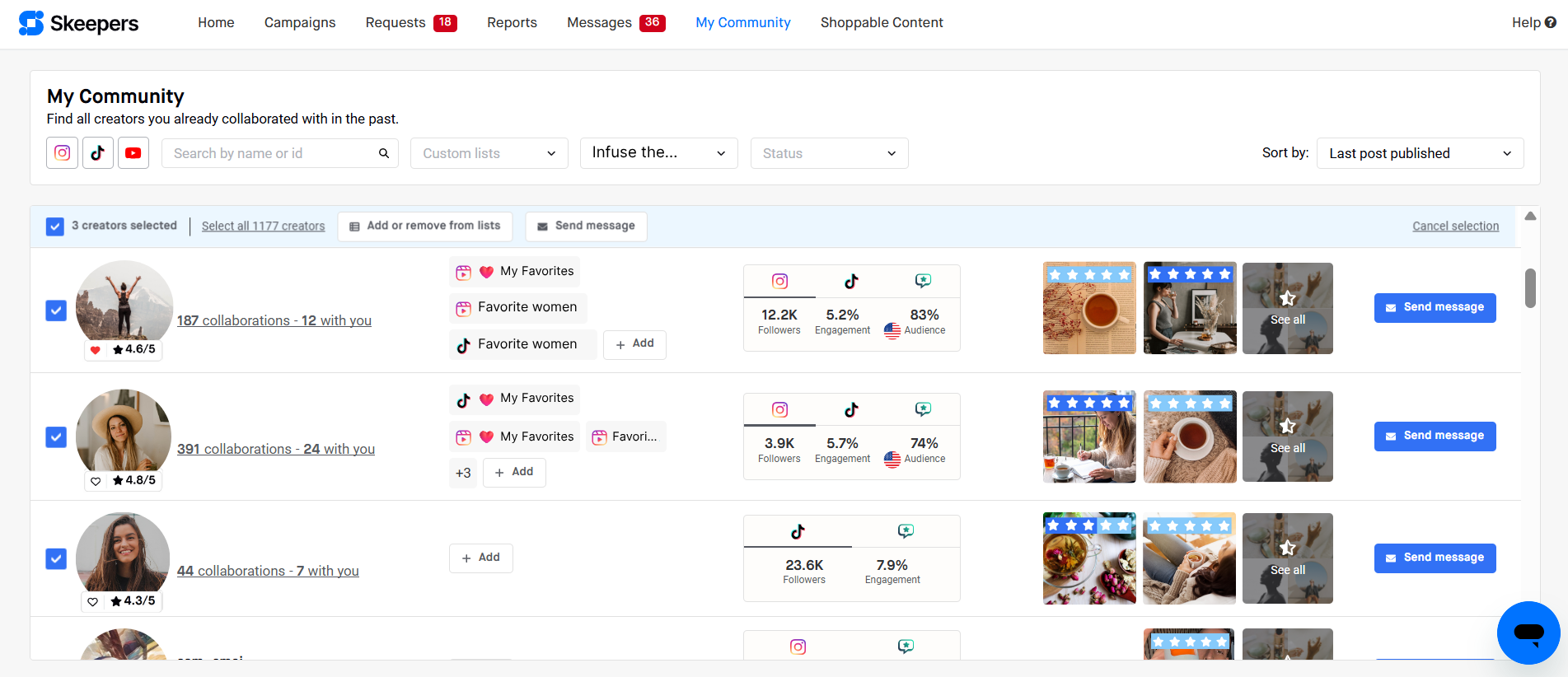
Task: Filter creators by Instagram icon
Action: coord(62,153)
